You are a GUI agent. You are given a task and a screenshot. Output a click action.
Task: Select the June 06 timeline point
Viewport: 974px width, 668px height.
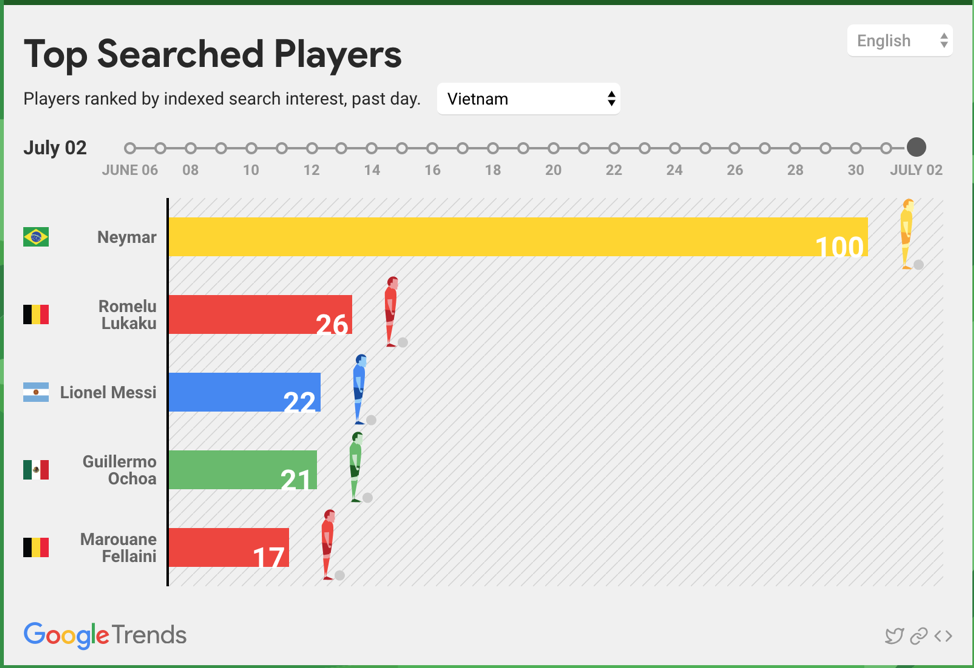click(130, 148)
